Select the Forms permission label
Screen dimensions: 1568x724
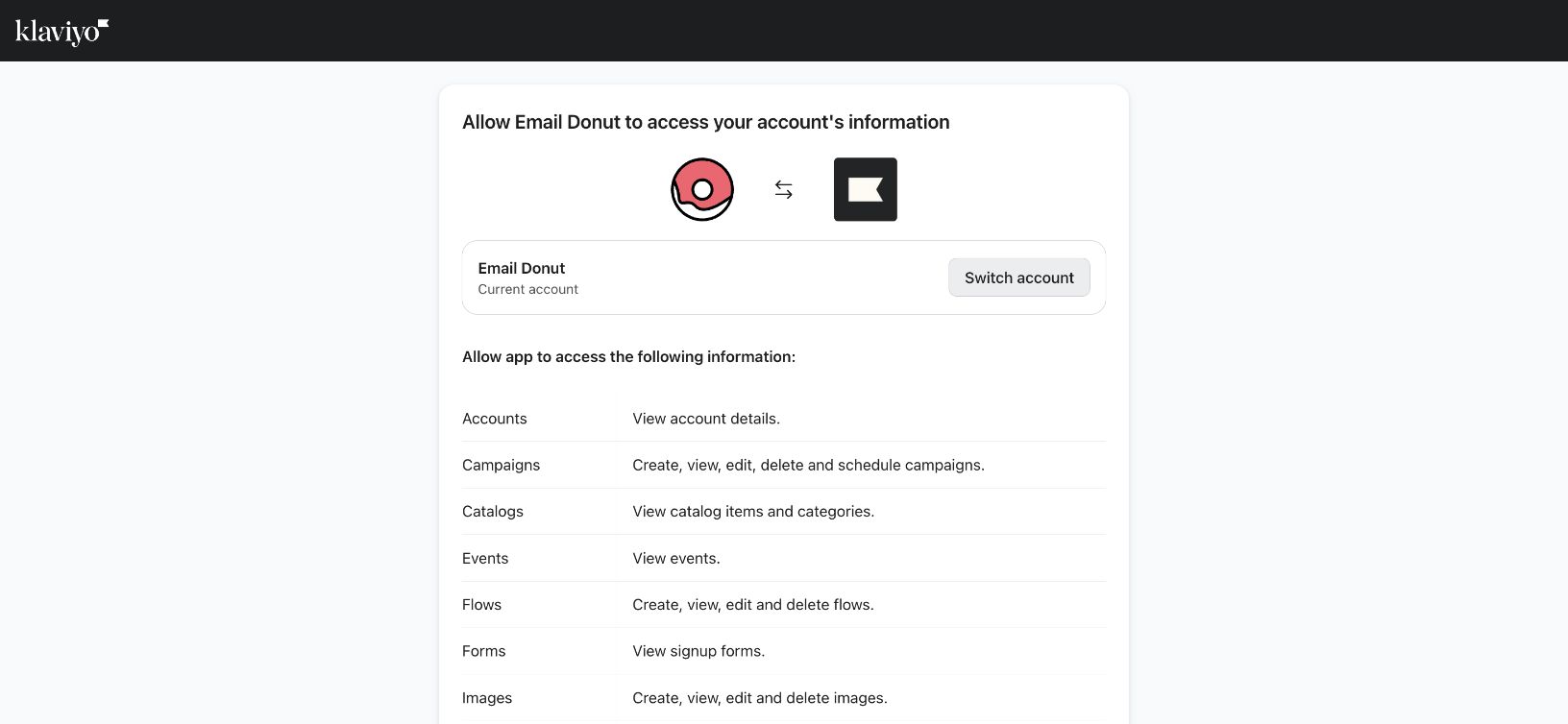(x=484, y=651)
